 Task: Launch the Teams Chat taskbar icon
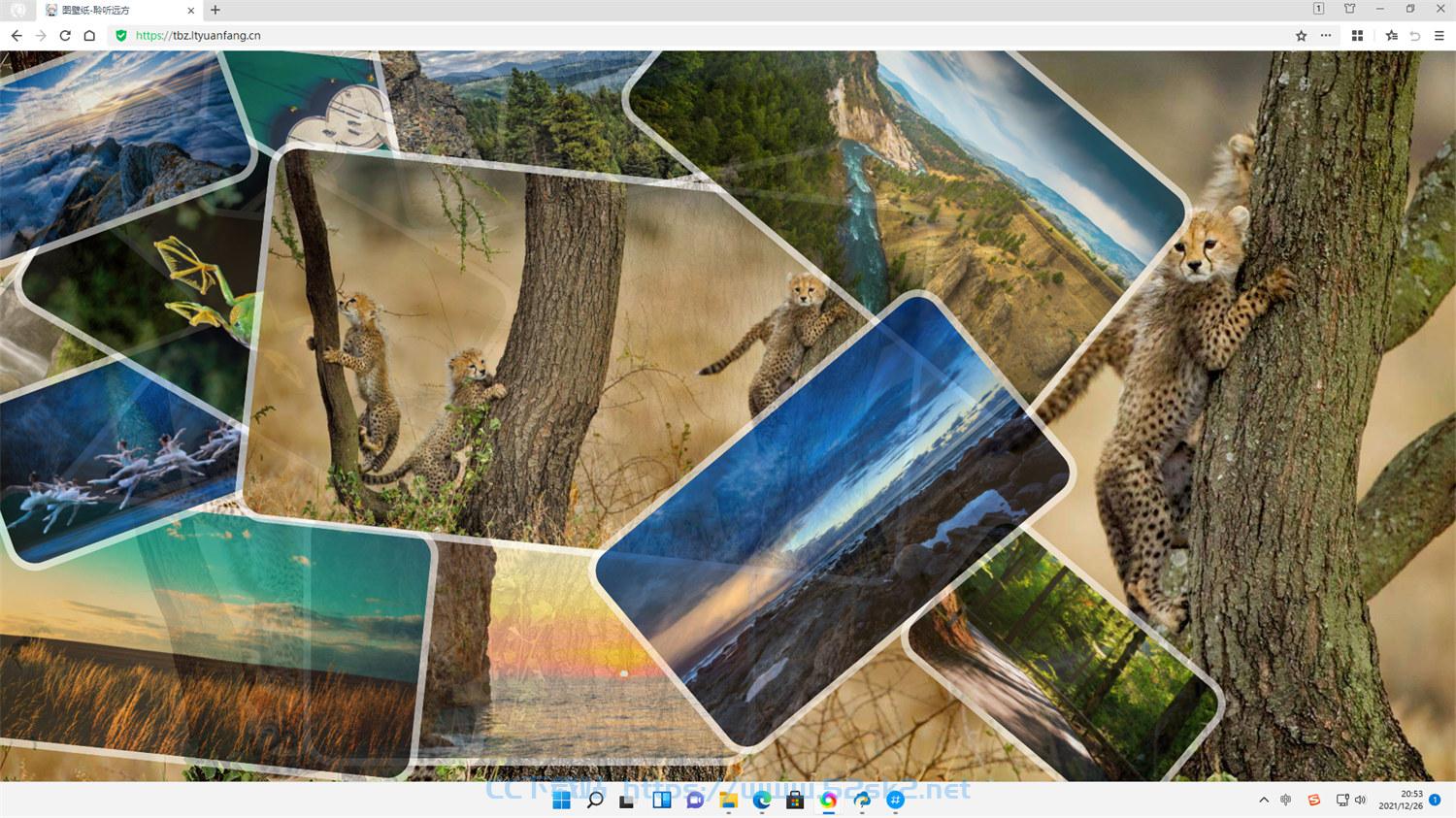tap(695, 800)
